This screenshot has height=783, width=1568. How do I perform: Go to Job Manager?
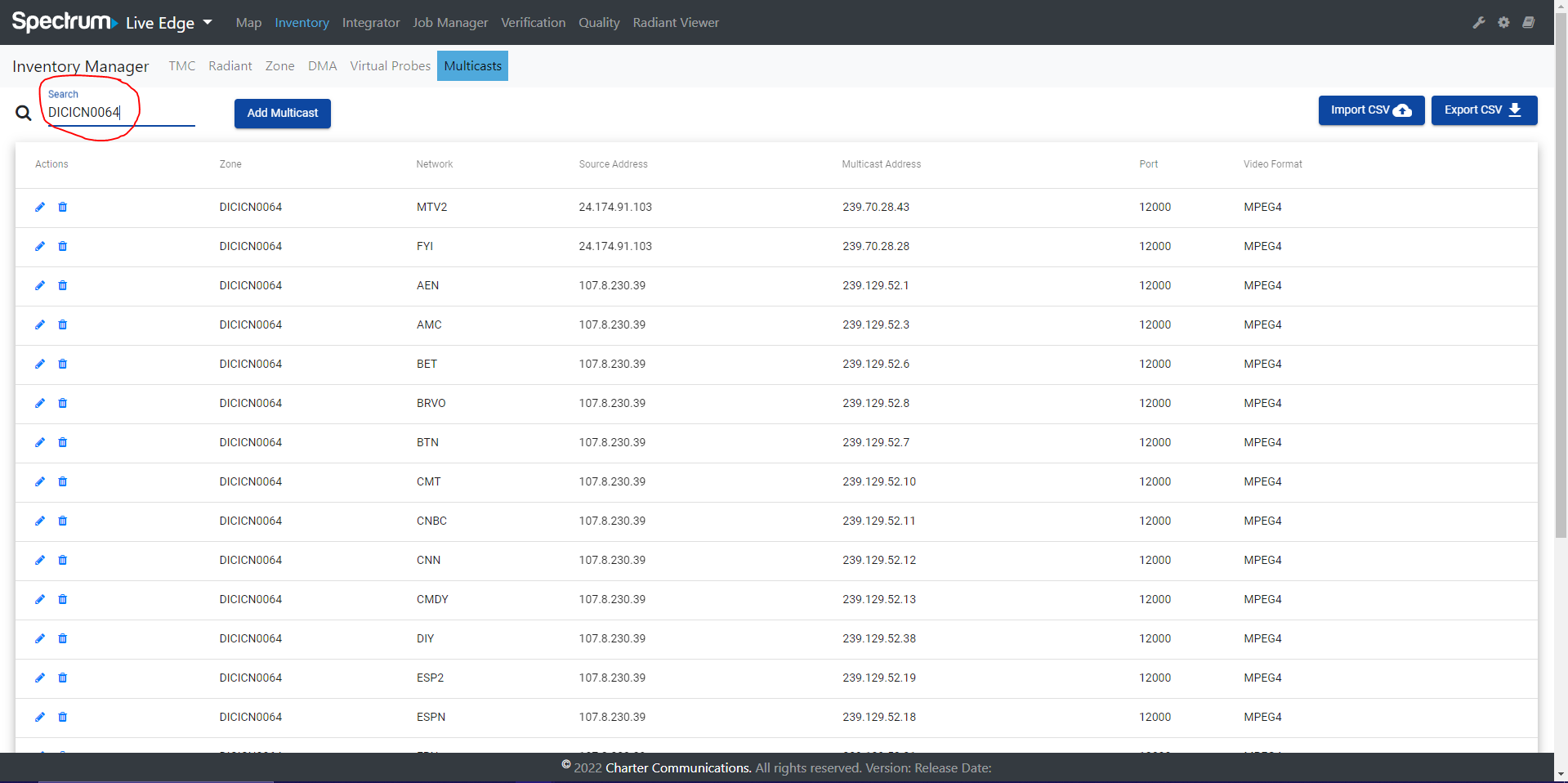(450, 23)
